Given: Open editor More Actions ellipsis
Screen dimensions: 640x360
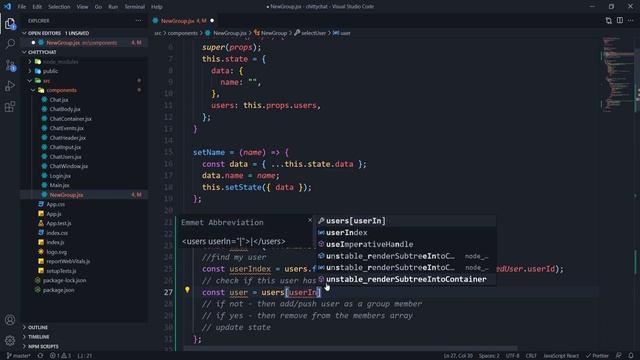Looking at the screenshot, I should [x=631, y=20].
